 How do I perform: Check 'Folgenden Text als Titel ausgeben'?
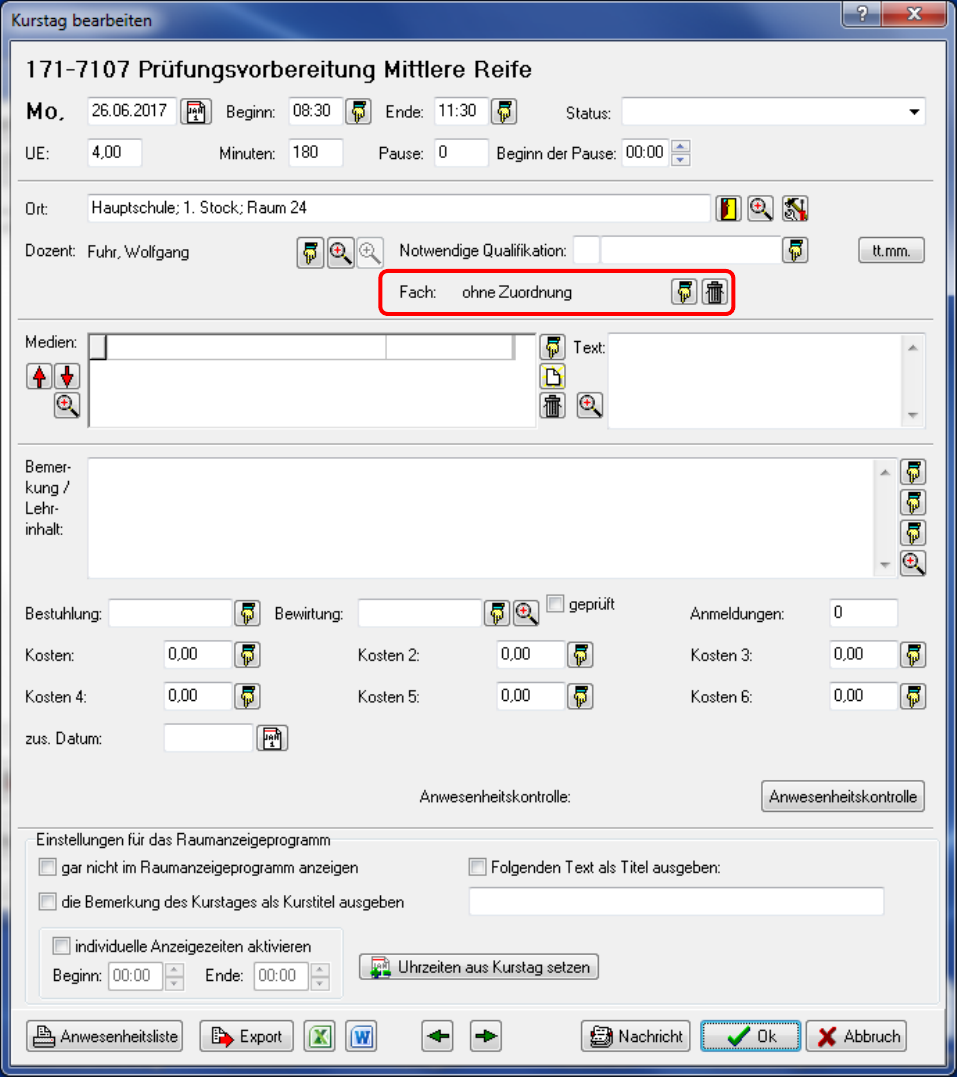pos(477,868)
